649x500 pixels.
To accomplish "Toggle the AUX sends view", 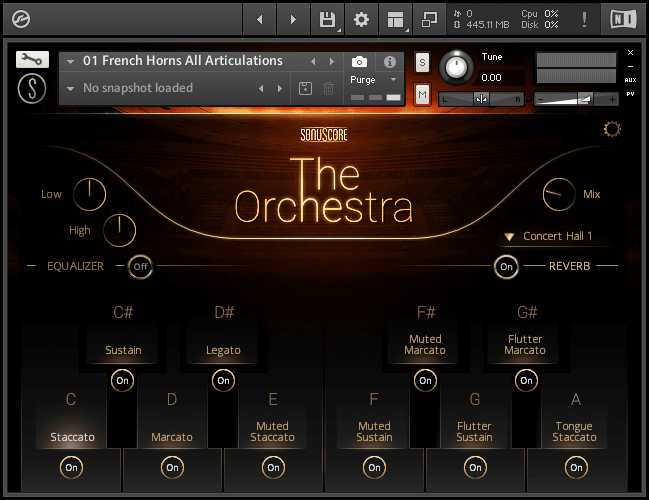I will pos(630,80).
